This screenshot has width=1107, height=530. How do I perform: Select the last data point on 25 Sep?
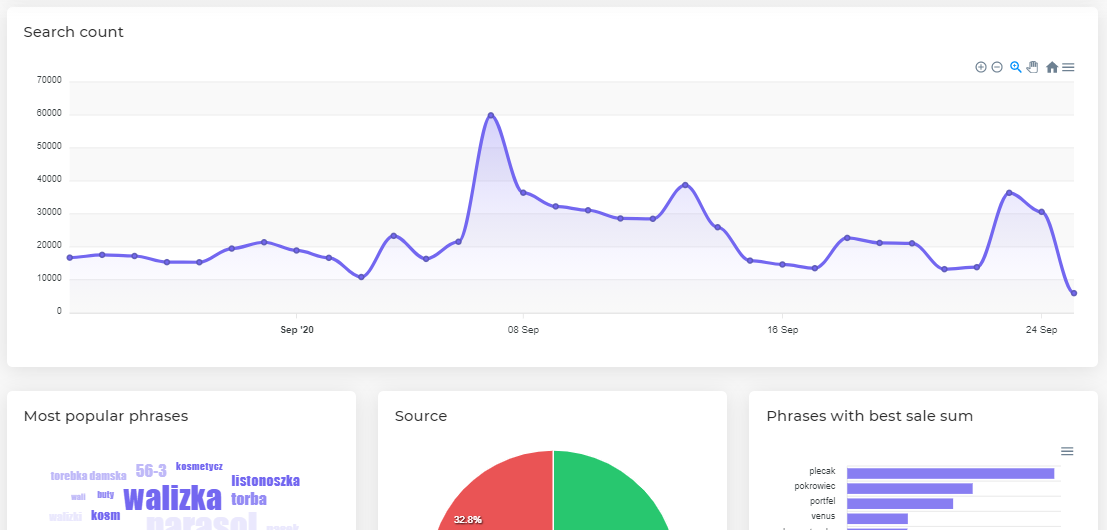pyautogui.click(x=1074, y=293)
